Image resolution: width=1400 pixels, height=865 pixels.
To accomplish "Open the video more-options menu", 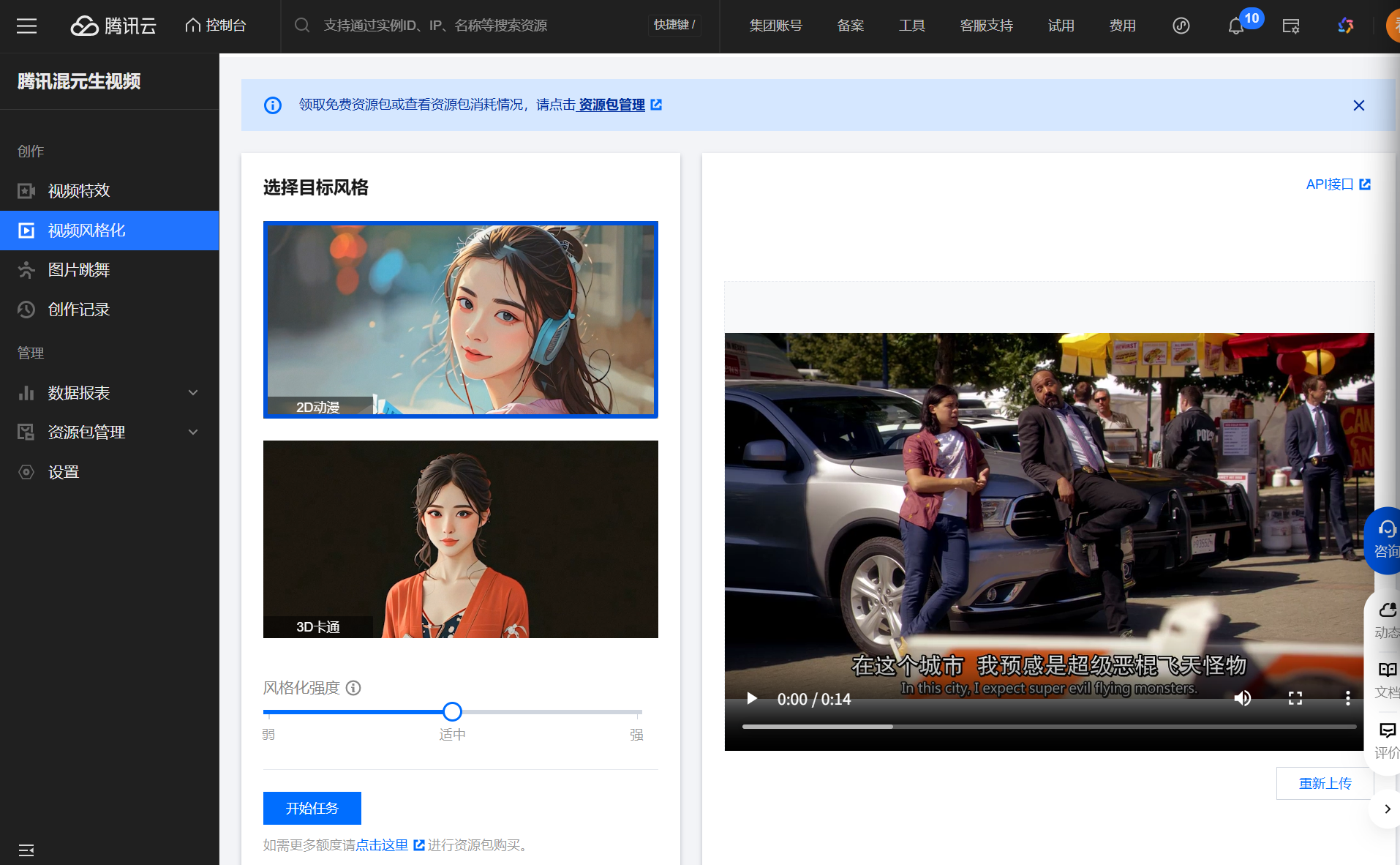I will [x=1348, y=698].
